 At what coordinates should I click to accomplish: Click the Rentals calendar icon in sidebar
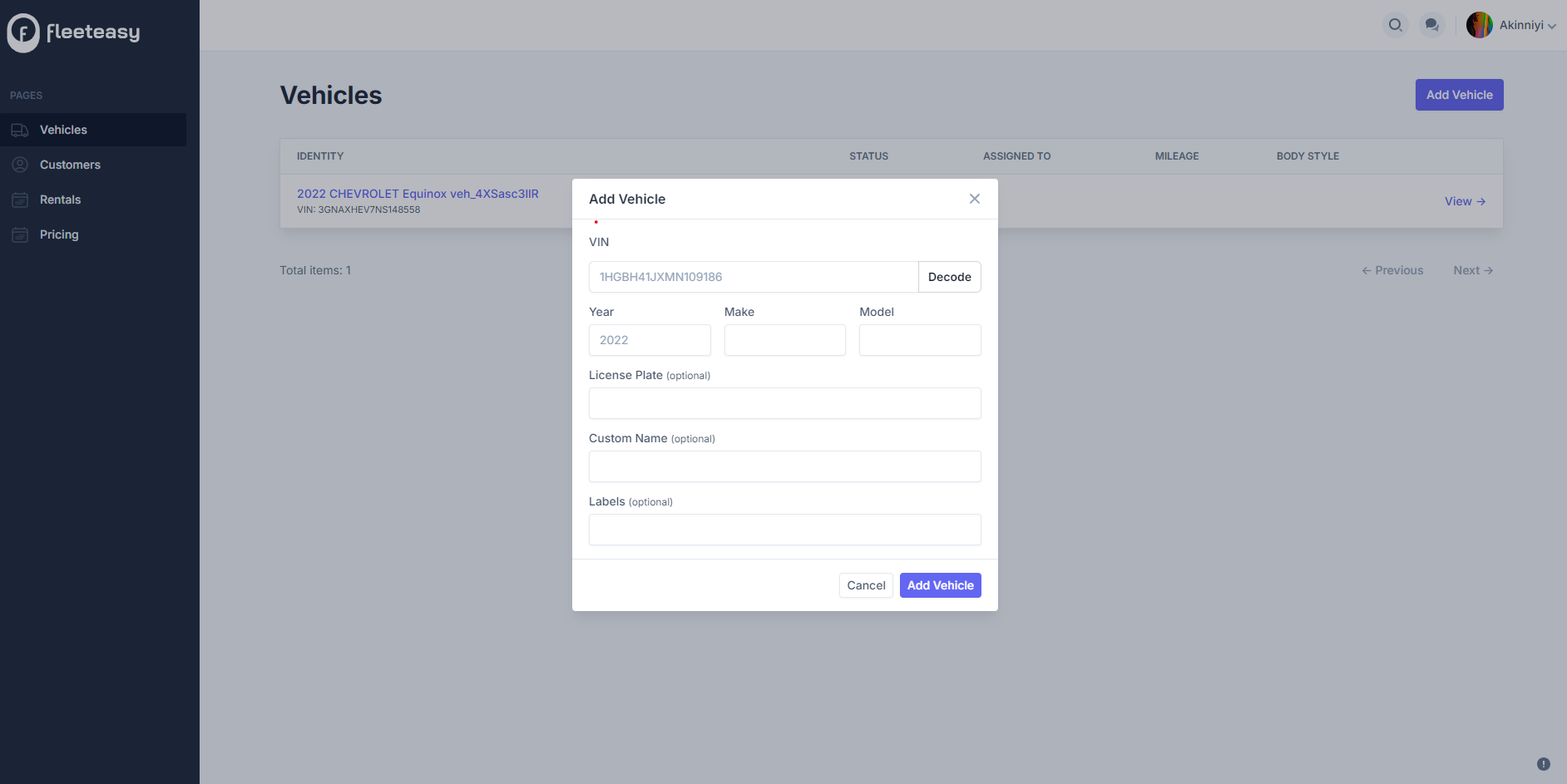pyautogui.click(x=20, y=200)
